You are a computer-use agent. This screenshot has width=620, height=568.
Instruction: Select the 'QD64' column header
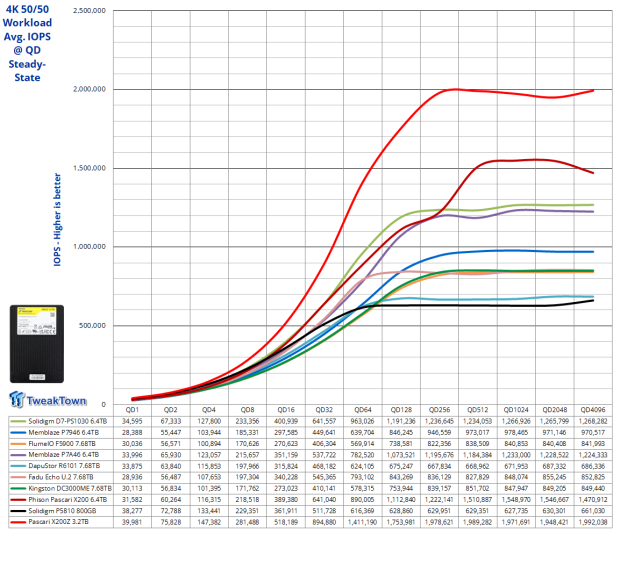(363, 410)
